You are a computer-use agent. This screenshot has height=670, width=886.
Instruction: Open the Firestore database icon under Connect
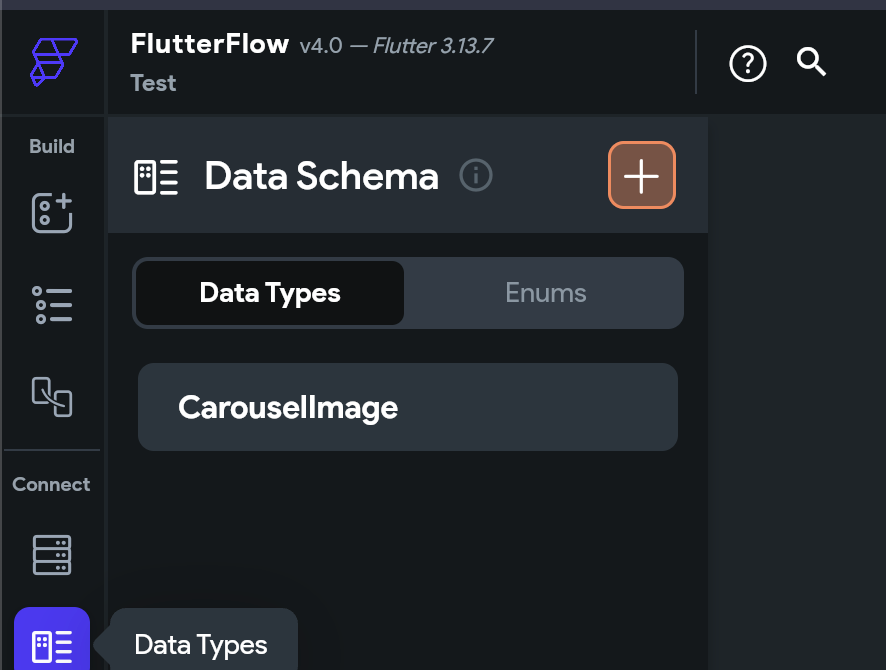[52, 555]
